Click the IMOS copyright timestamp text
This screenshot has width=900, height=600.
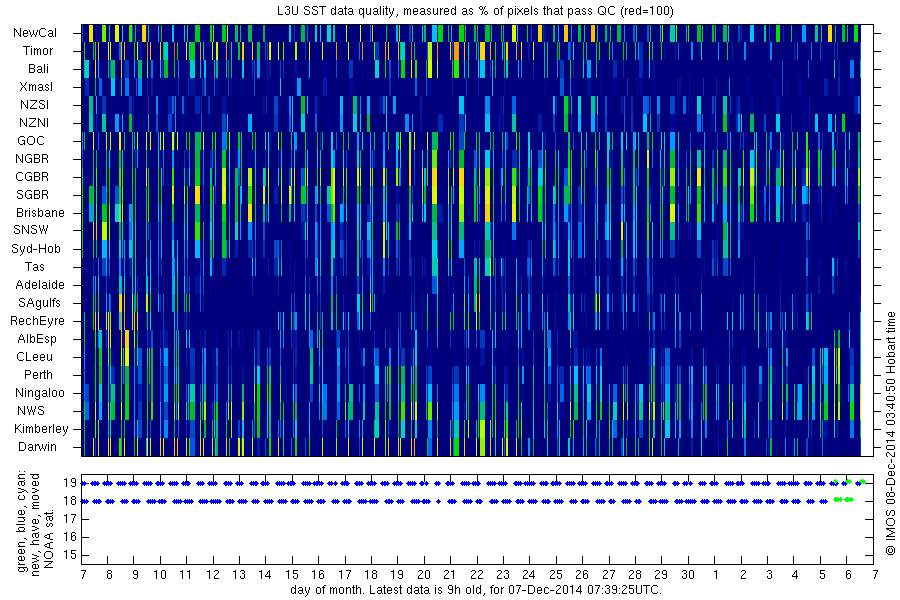coord(891,433)
